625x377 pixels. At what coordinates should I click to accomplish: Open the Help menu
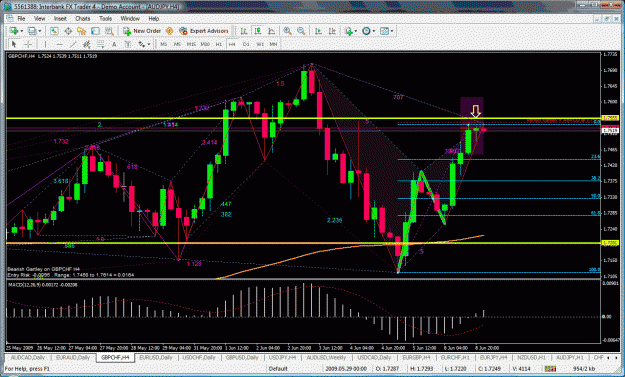click(x=154, y=19)
